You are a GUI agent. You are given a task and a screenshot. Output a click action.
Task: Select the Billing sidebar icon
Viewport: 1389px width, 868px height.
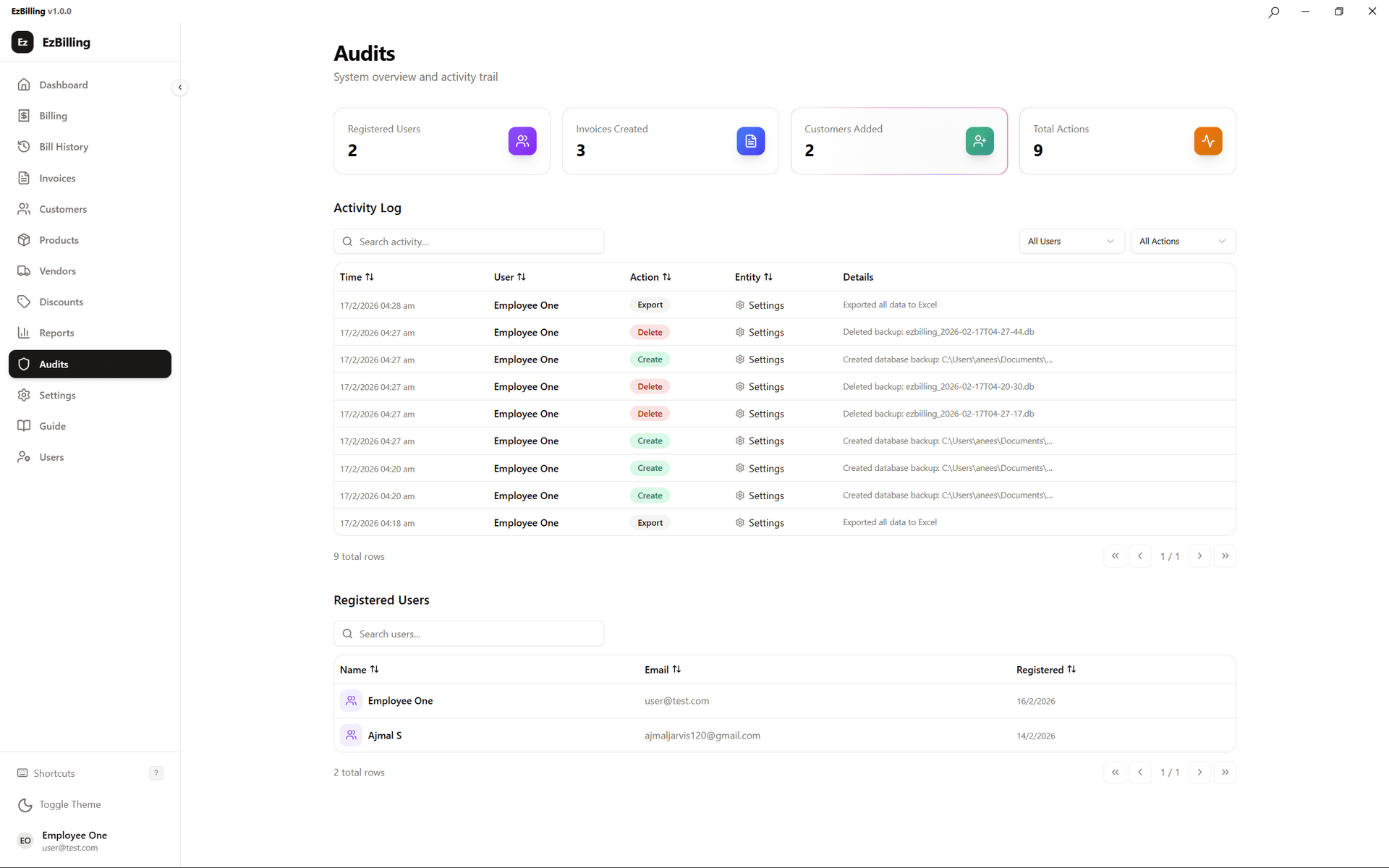[24, 115]
